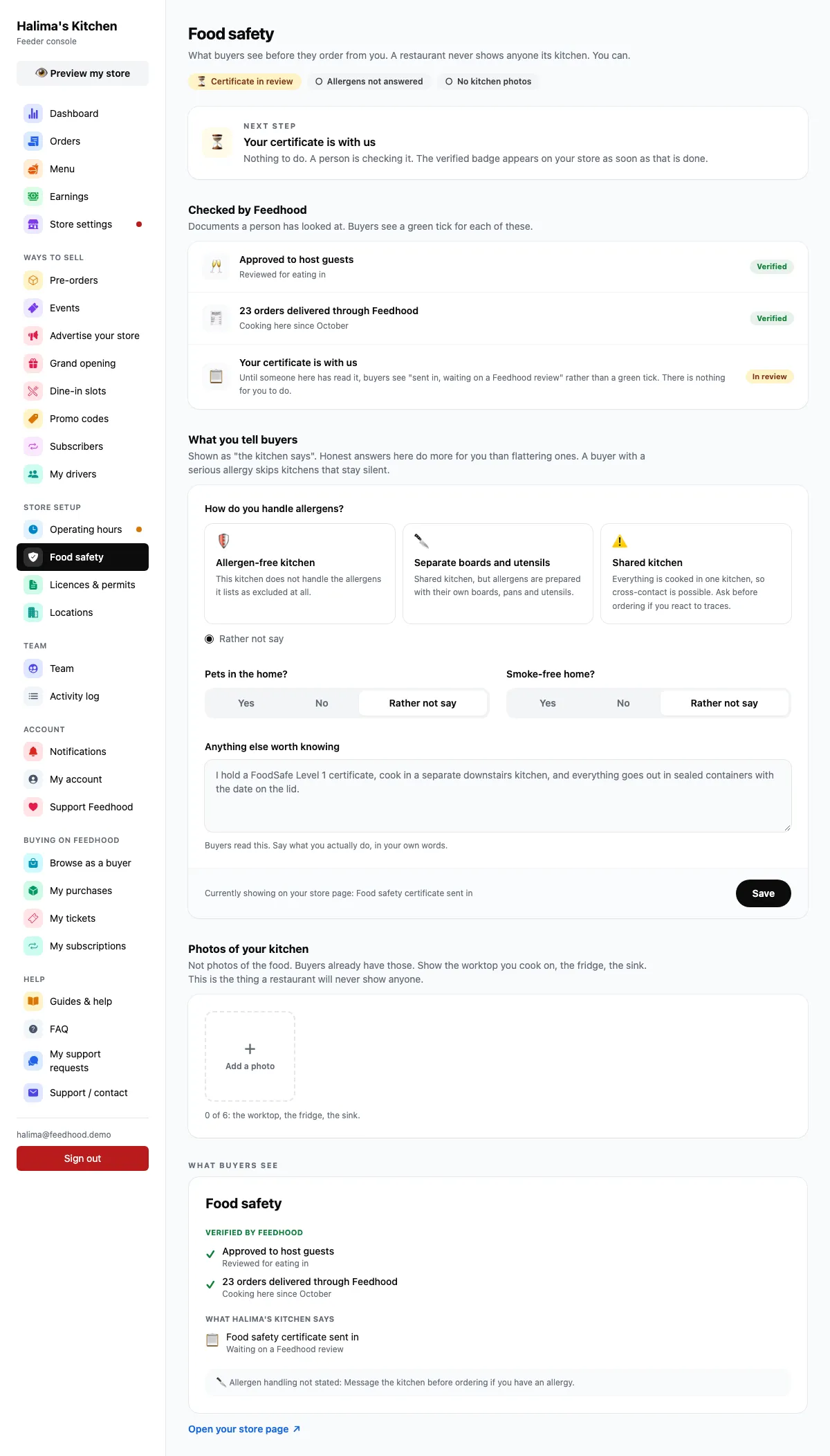Open the Guides & help book icon

tap(33, 1001)
